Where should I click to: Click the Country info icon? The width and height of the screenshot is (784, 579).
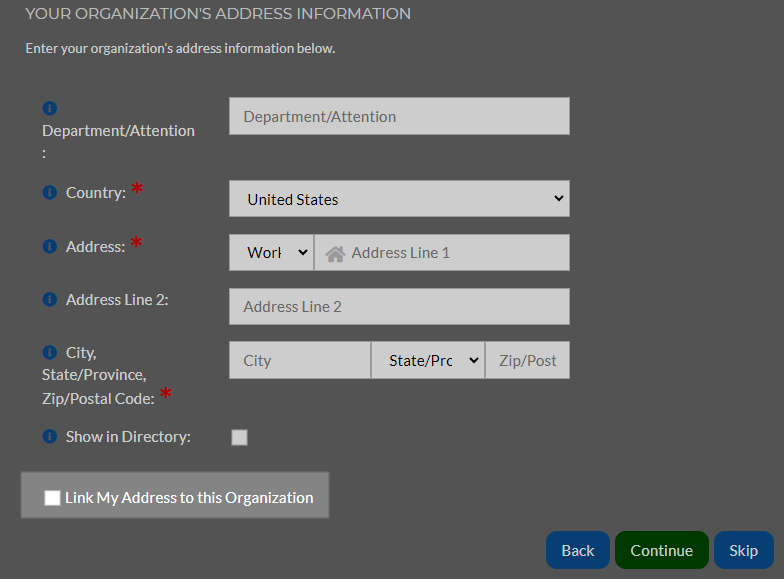(50, 192)
